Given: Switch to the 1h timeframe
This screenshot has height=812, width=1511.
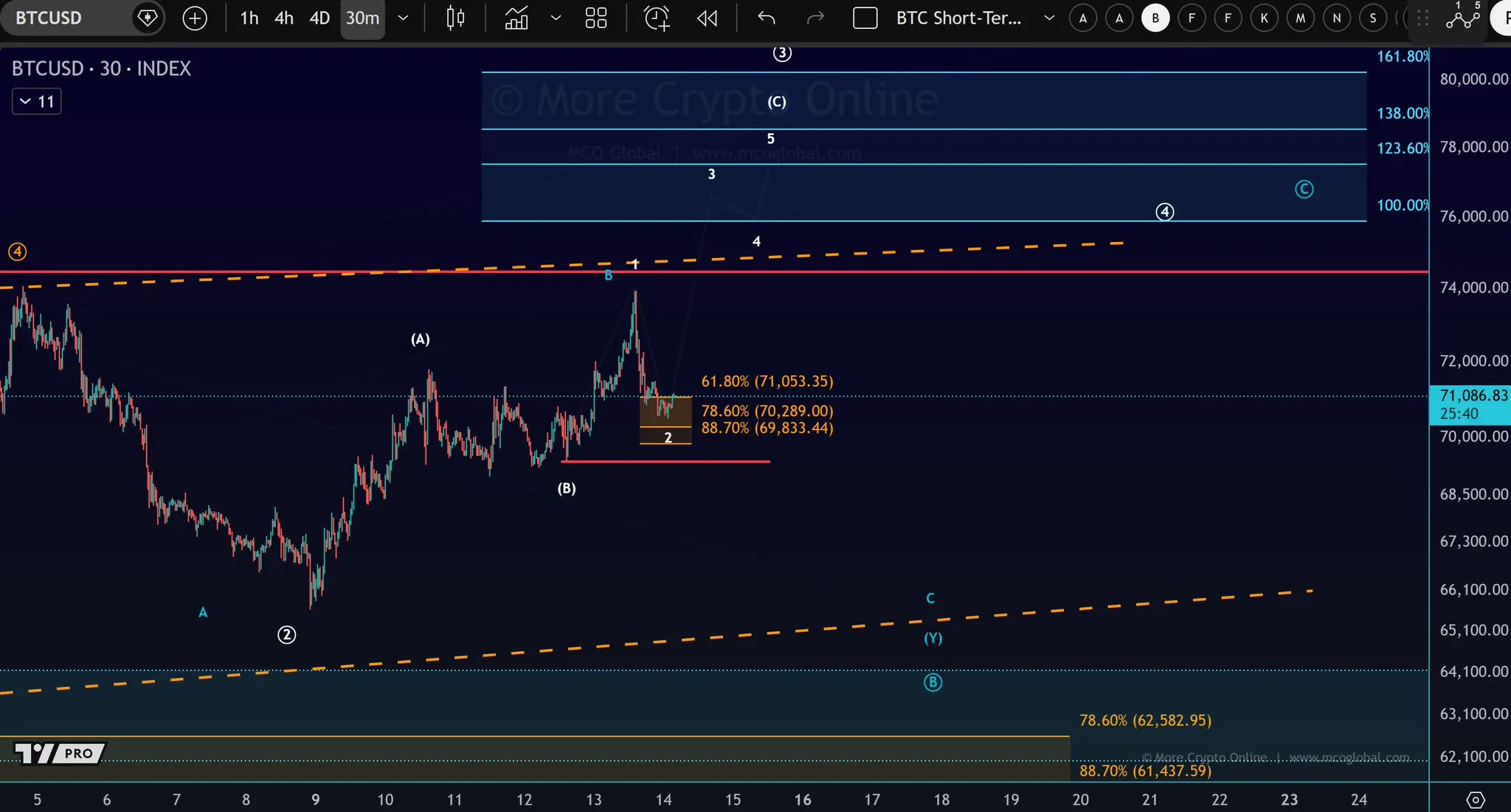Looking at the screenshot, I should (249, 18).
